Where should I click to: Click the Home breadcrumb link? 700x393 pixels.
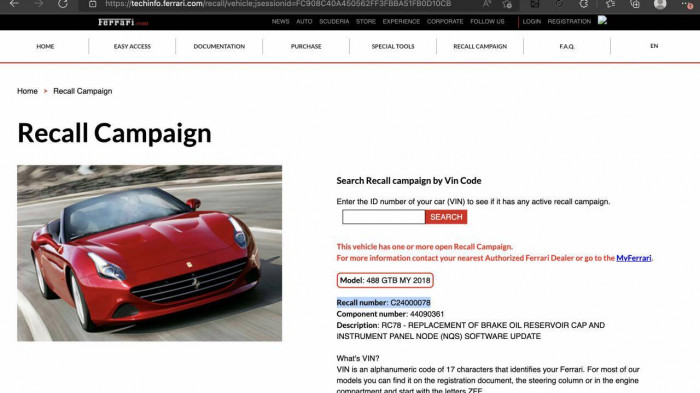click(27, 91)
